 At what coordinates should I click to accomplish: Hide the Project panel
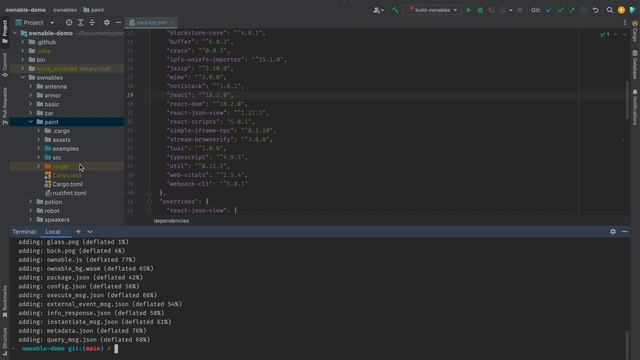tap(118, 22)
